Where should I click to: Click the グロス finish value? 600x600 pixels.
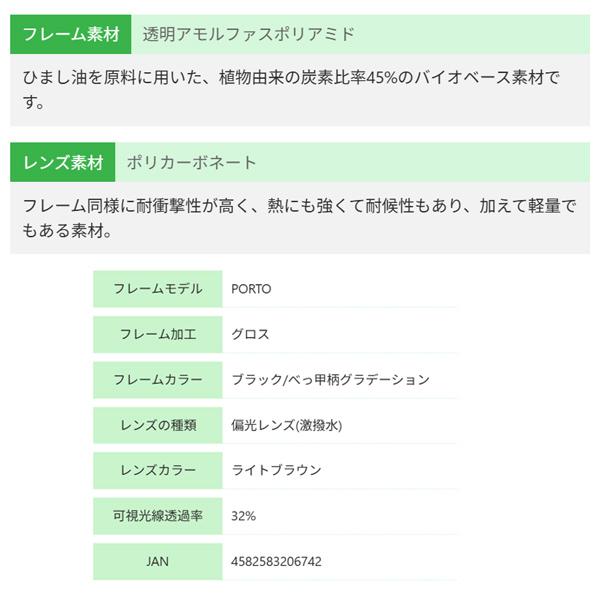click(250, 334)
